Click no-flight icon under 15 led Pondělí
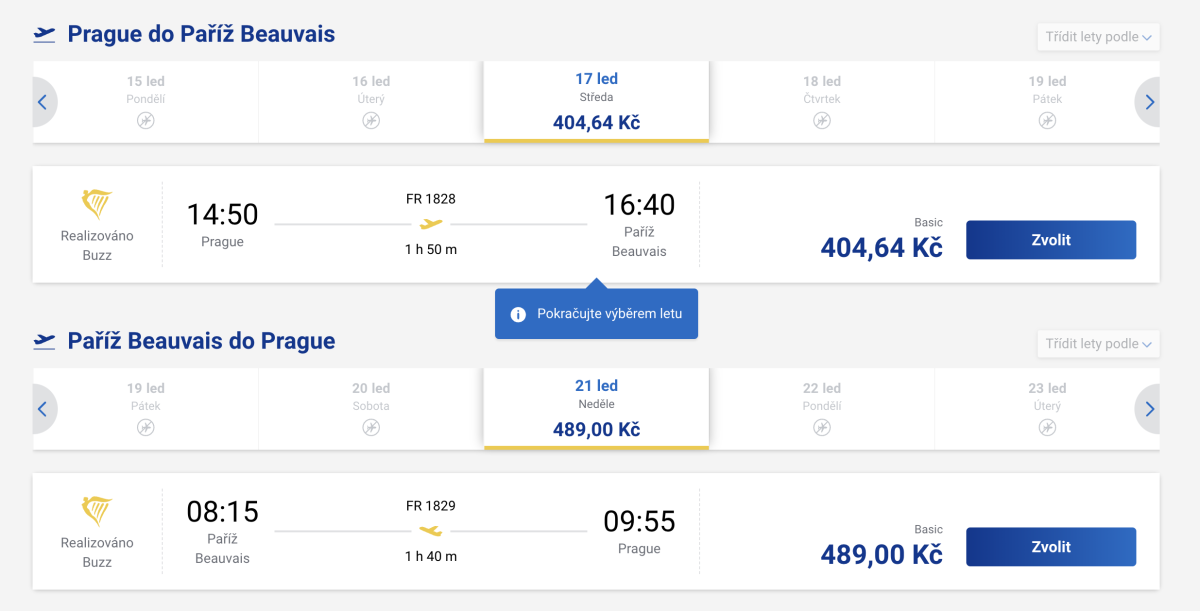 [146, 121]
